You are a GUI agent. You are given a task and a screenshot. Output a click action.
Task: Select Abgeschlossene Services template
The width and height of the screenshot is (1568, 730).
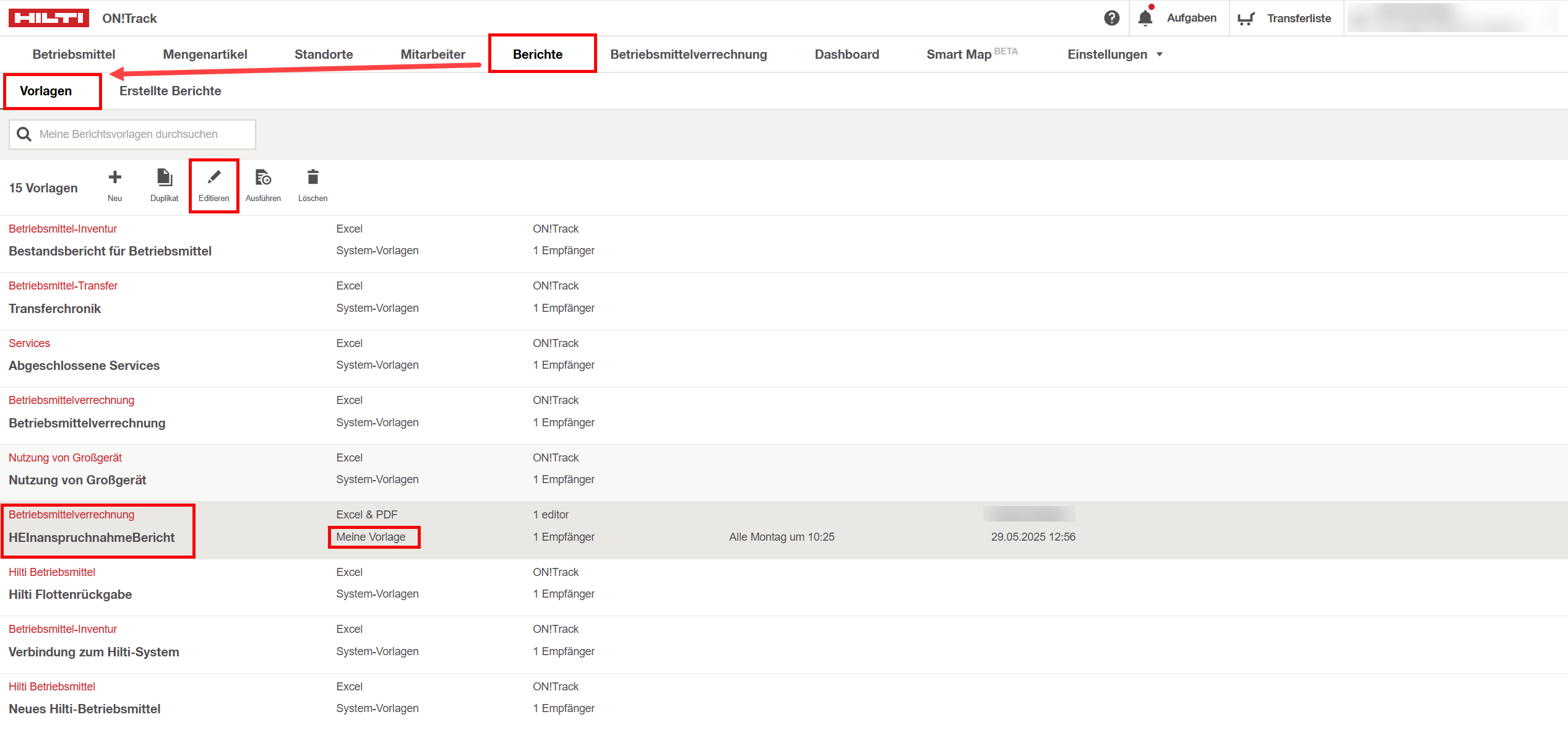[x=84, y=366]
